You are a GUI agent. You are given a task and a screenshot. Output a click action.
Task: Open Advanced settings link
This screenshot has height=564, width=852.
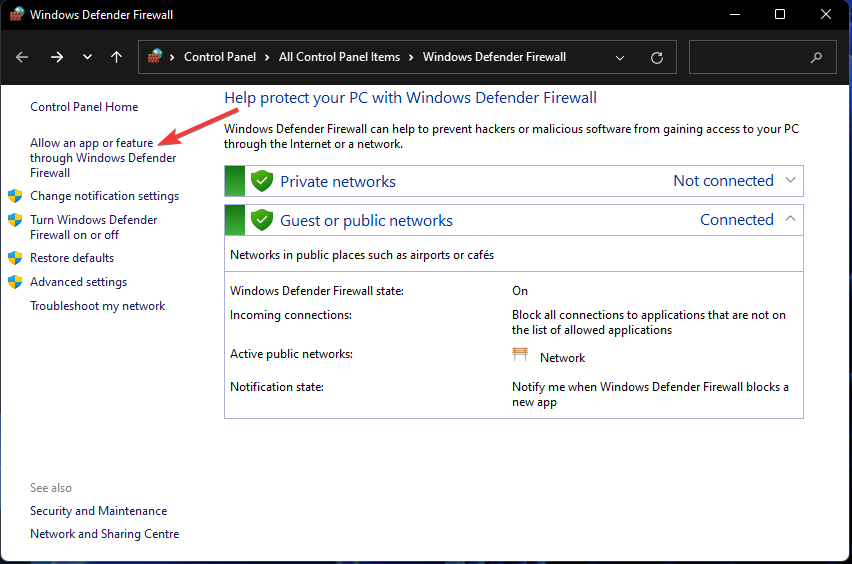[x=78, y=282]
